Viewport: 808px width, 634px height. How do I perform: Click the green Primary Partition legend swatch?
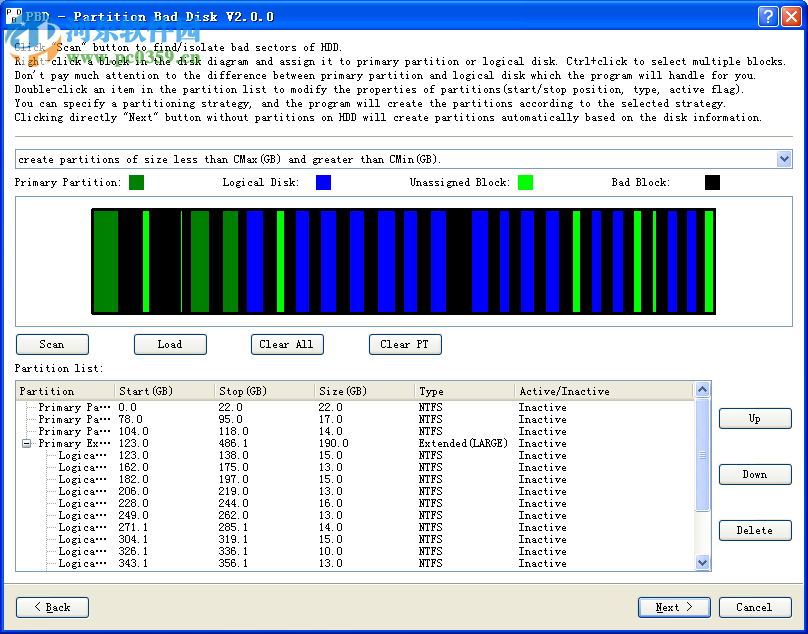[136, 182]
